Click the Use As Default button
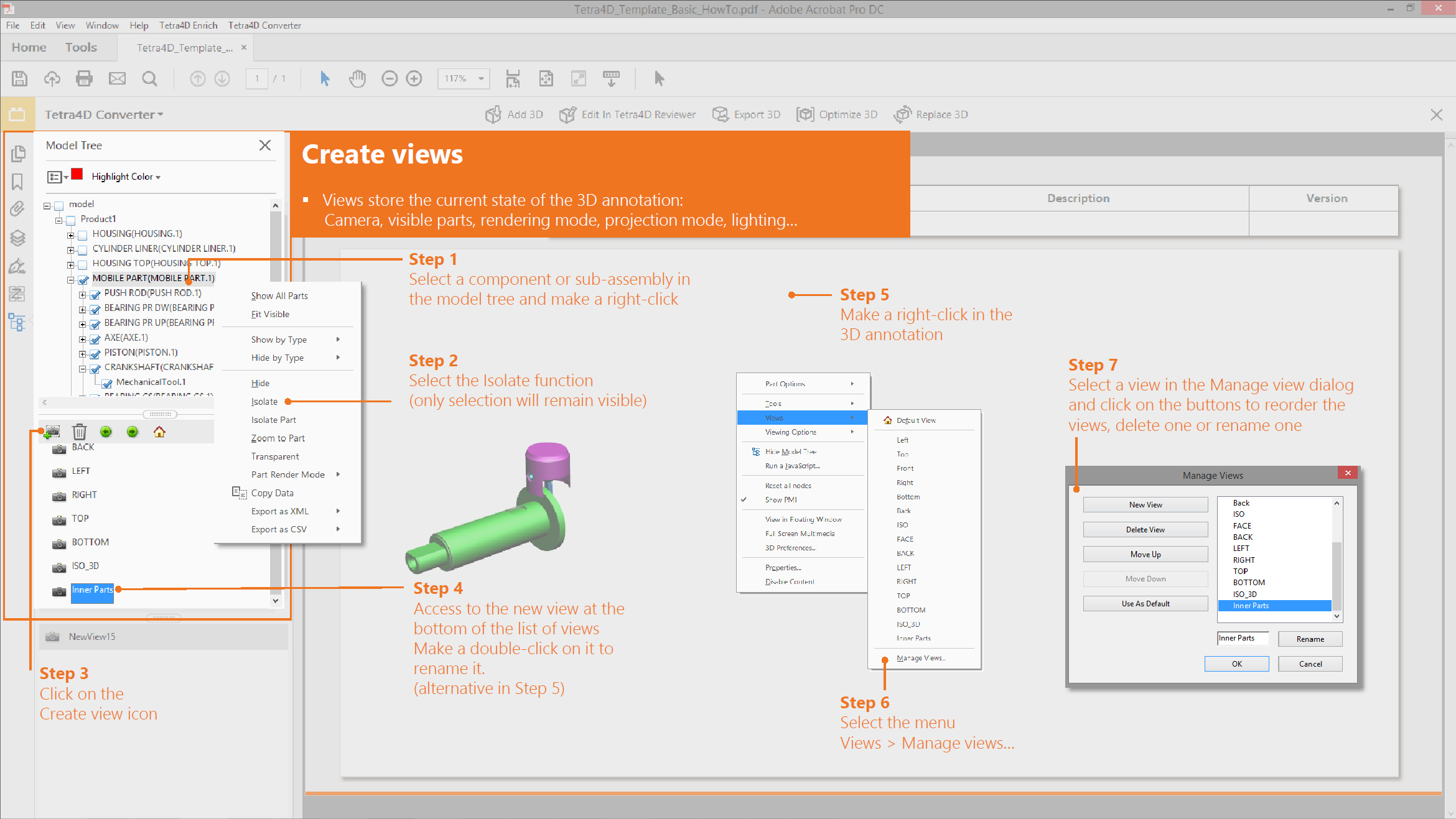Image resolution: width=1456 pixels, height=819 pixels. click(1146, 603)
